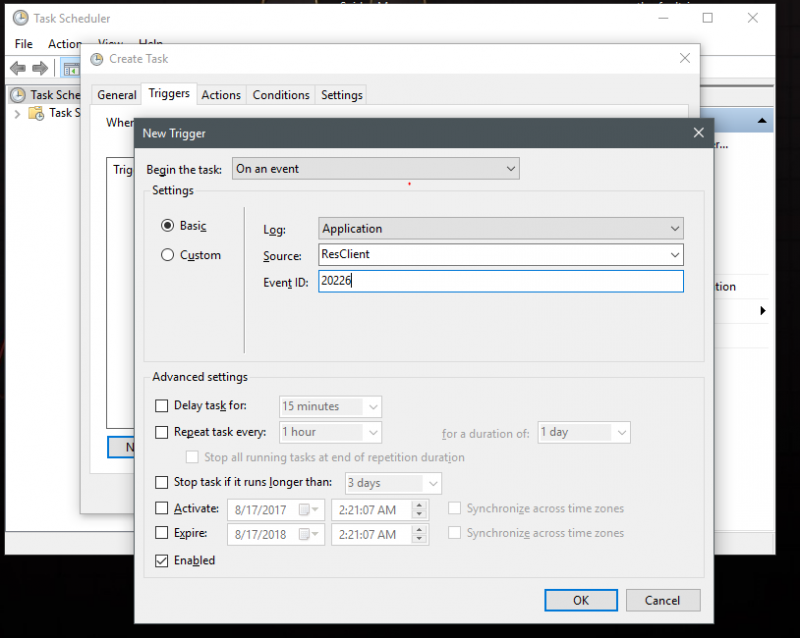The width and height of the screenshot is (800, 638).
Task: Open the File menu
Action: point(23,44)
